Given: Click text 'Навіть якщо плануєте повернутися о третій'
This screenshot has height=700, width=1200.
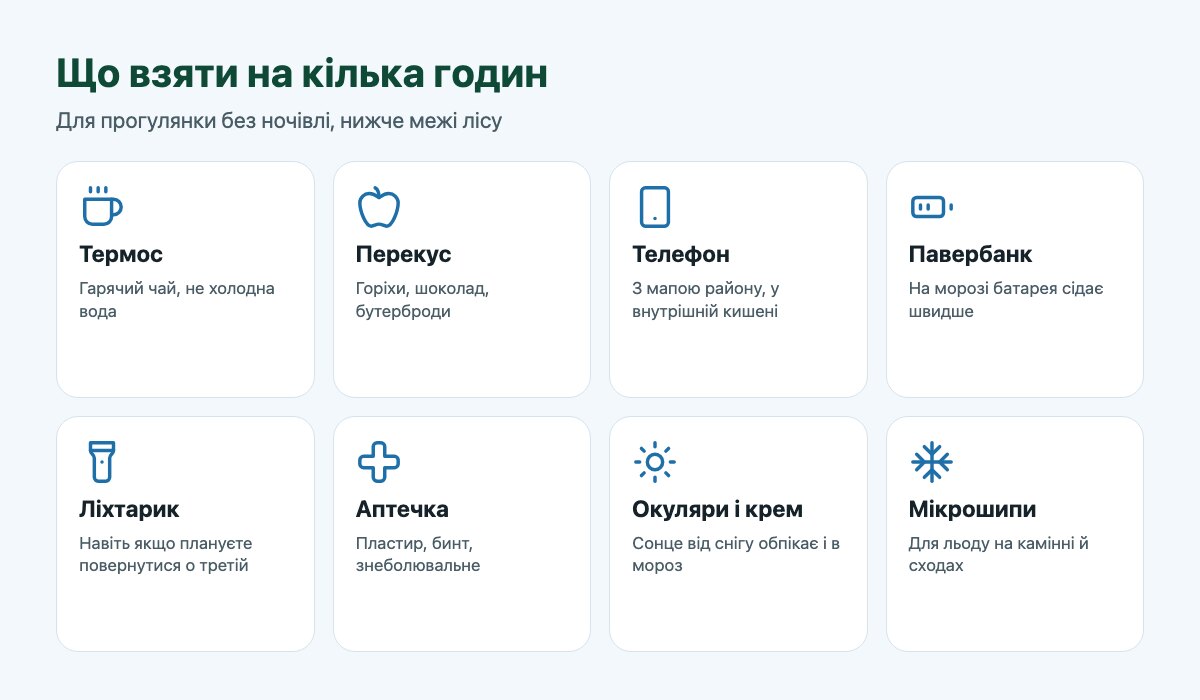Looking at the screenshot, I should tap(166, 554).
